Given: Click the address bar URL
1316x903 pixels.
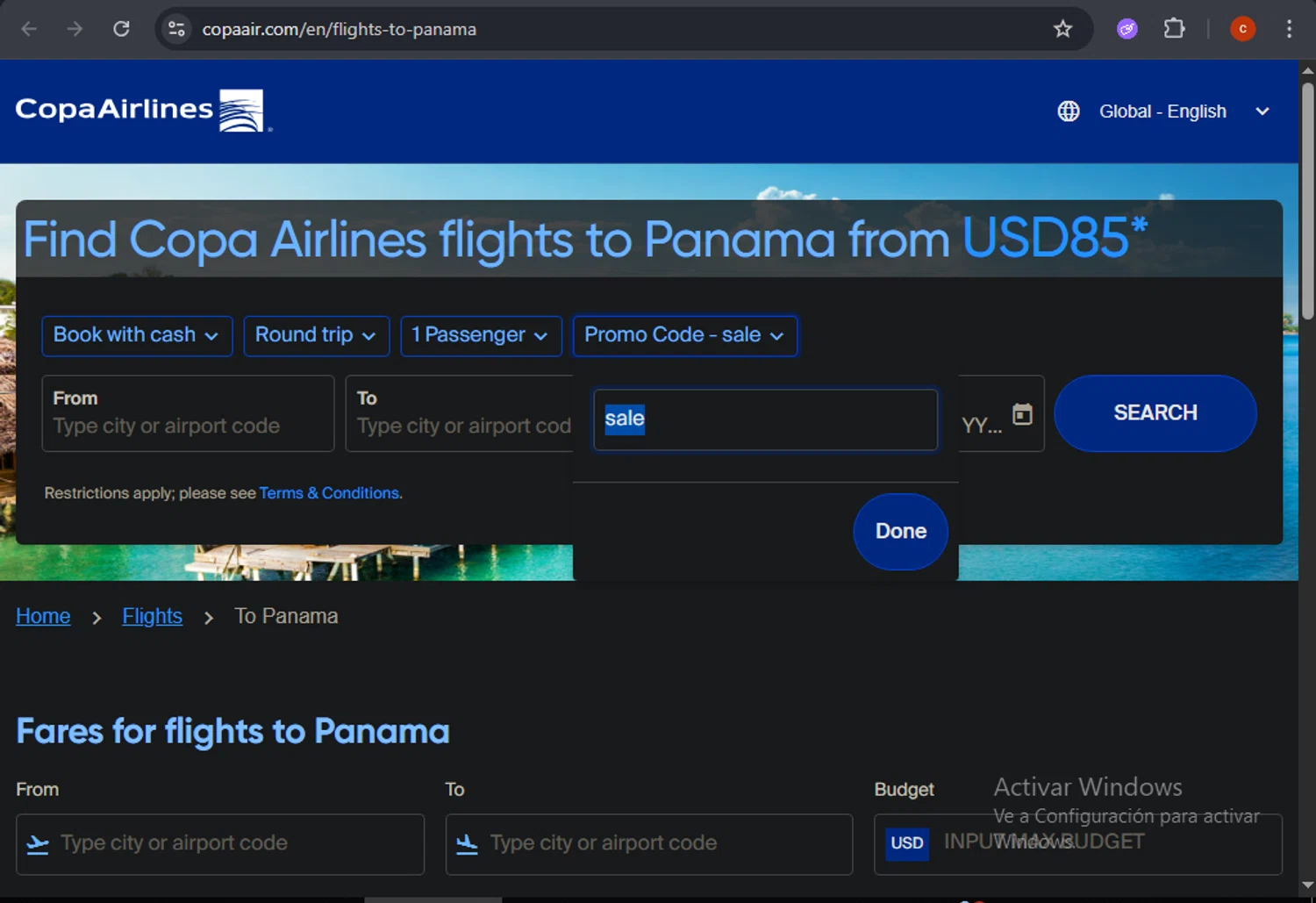Looking at the screenshot, I should click(x=340, y=29).
